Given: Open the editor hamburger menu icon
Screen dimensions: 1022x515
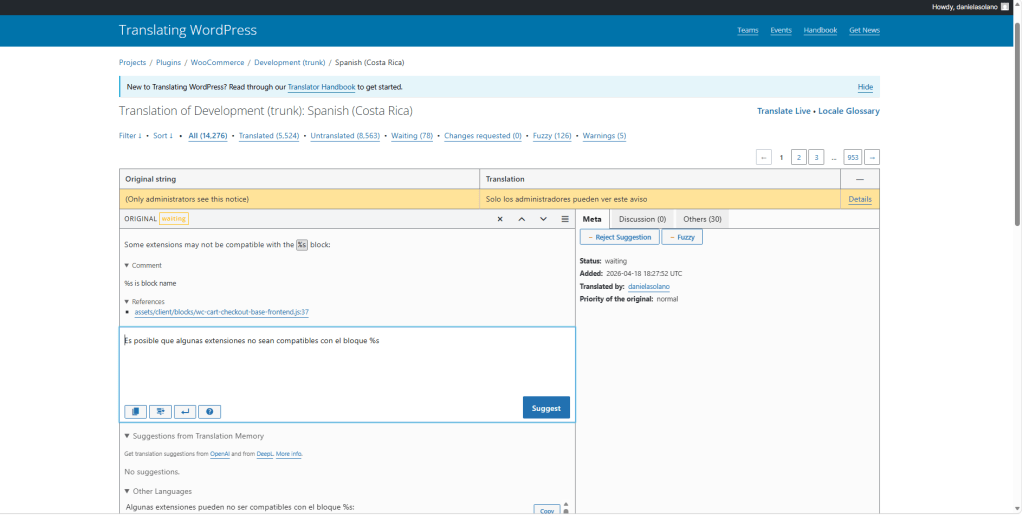Looking at the screenshot, I should click(x=565, y=219).
